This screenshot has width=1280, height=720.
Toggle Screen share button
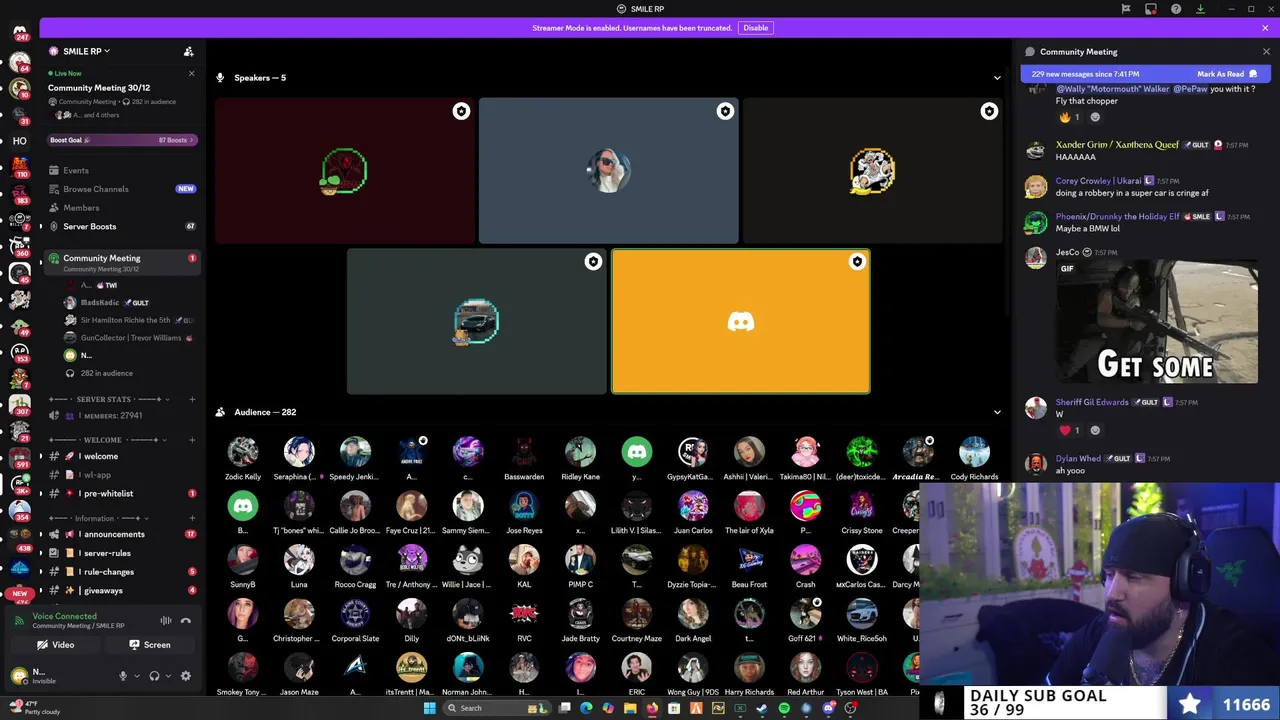[150, 645]
